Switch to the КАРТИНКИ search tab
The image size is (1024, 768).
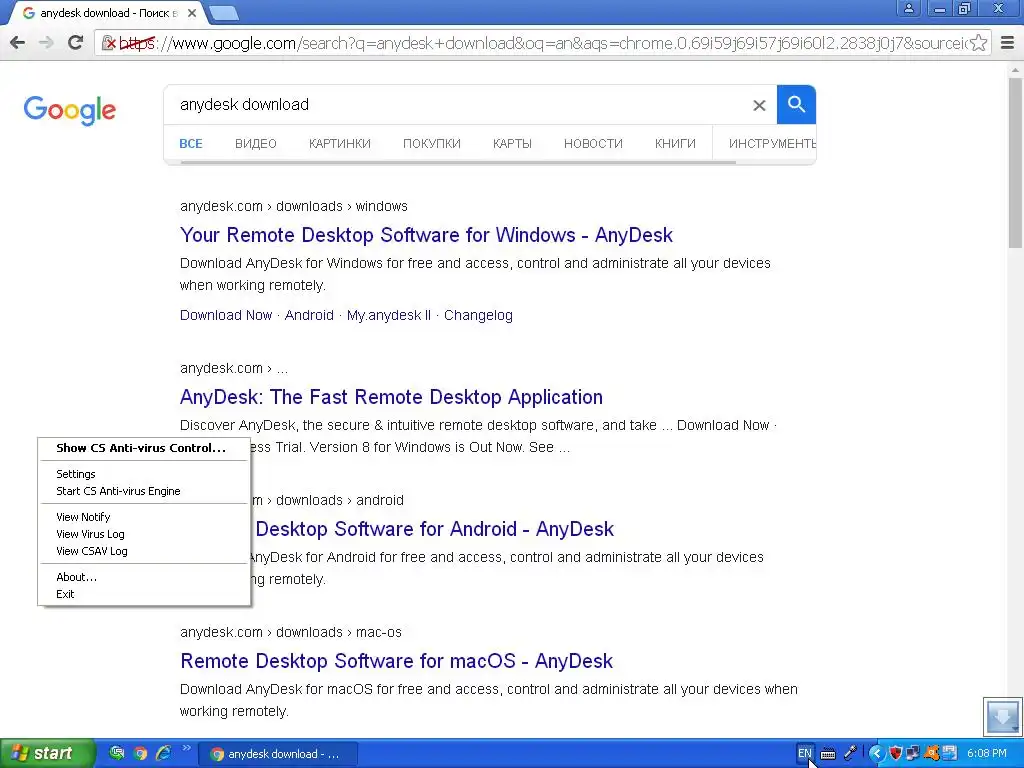click(340, 144)
